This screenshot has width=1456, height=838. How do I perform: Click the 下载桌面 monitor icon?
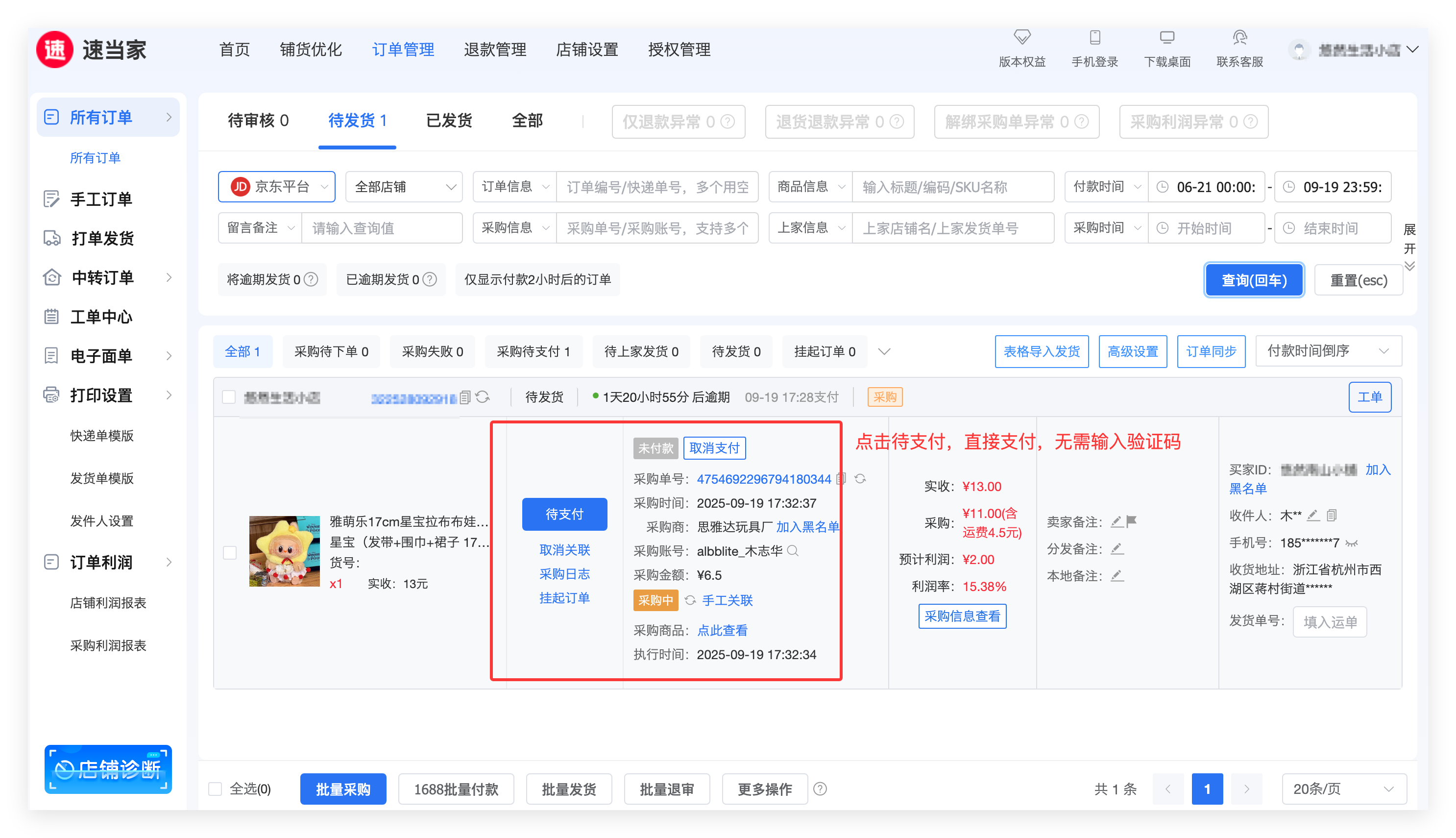click(1166, 38)
